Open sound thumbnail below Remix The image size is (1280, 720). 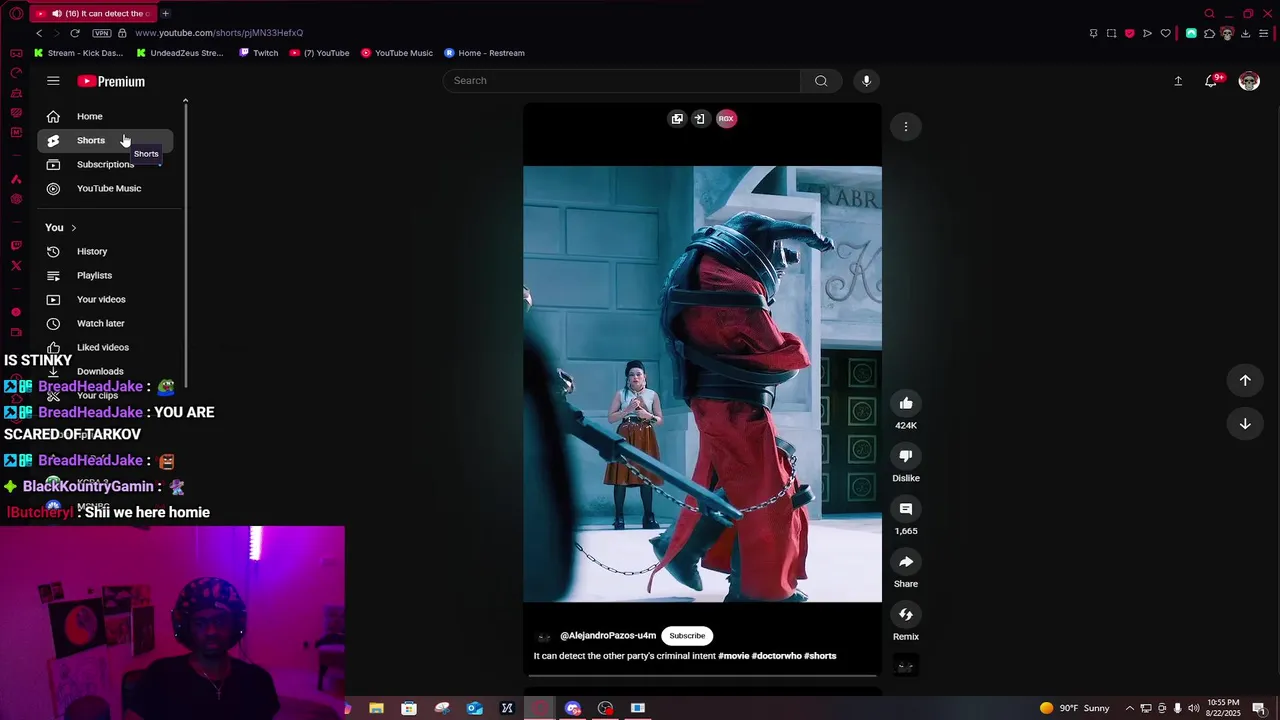906,666
